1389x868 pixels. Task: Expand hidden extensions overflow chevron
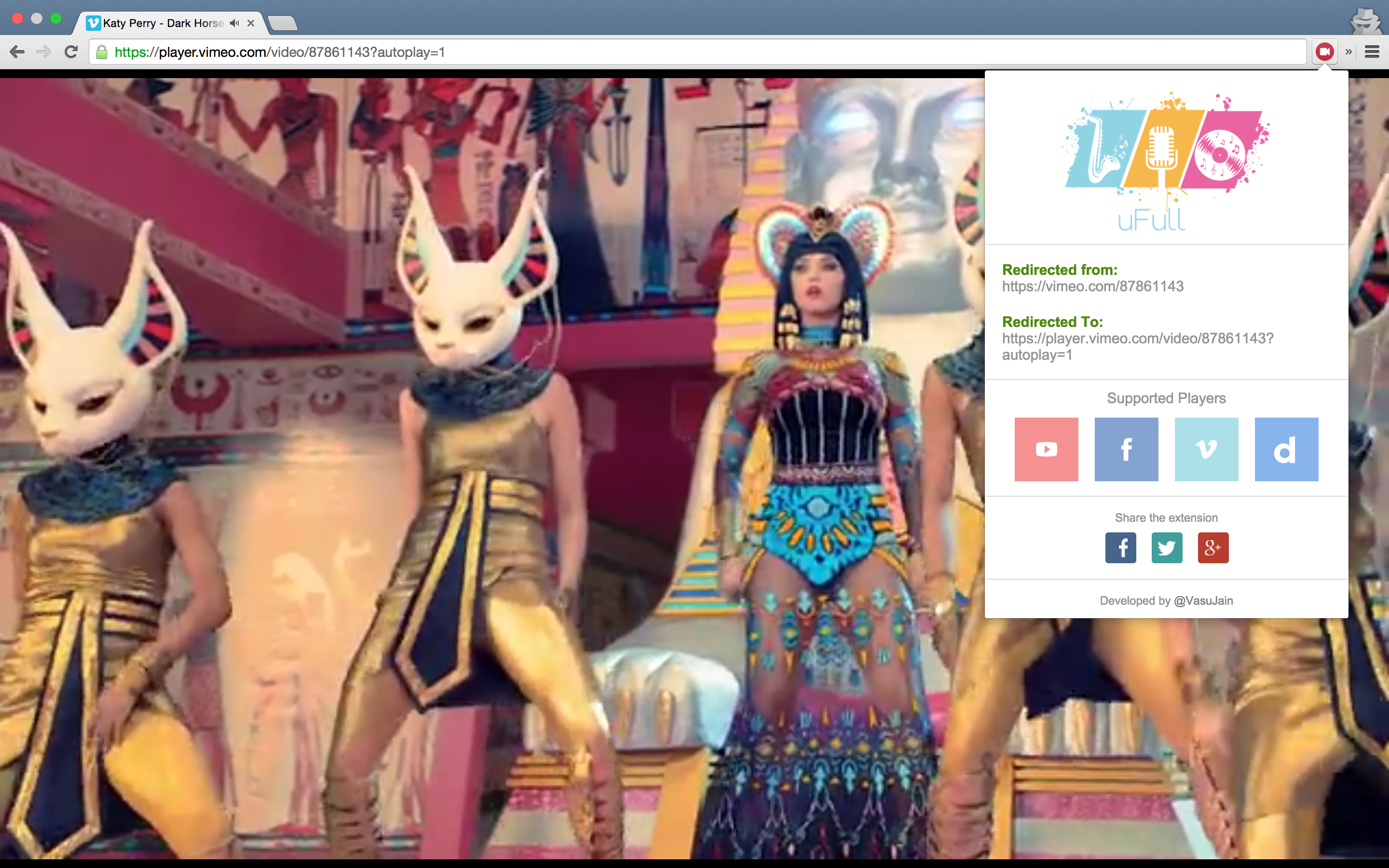1348,52
